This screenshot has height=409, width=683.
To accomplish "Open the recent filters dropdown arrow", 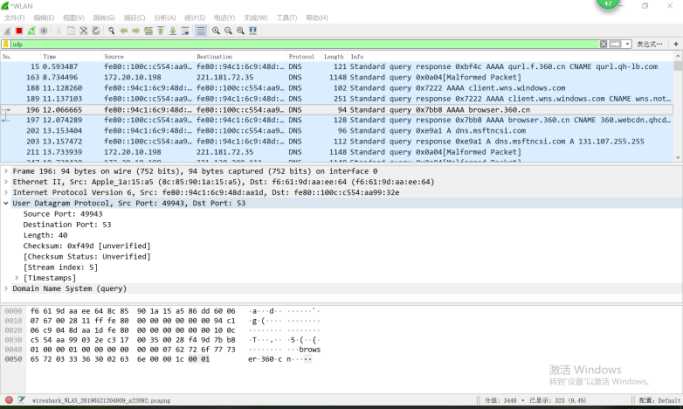I will point(627,44).
